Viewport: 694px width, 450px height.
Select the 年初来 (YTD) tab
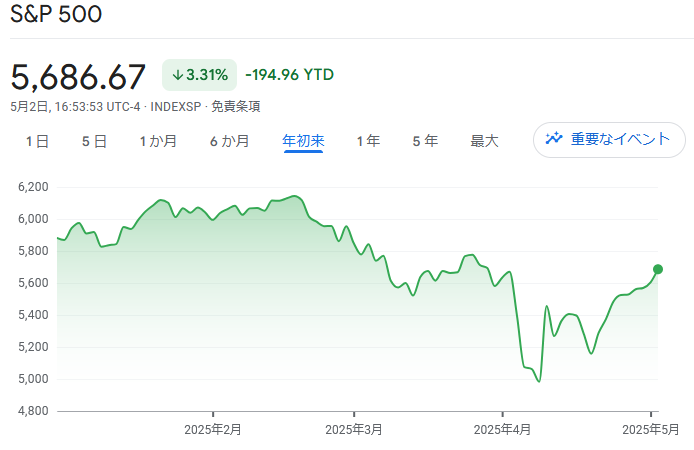[x=303, y=142]
